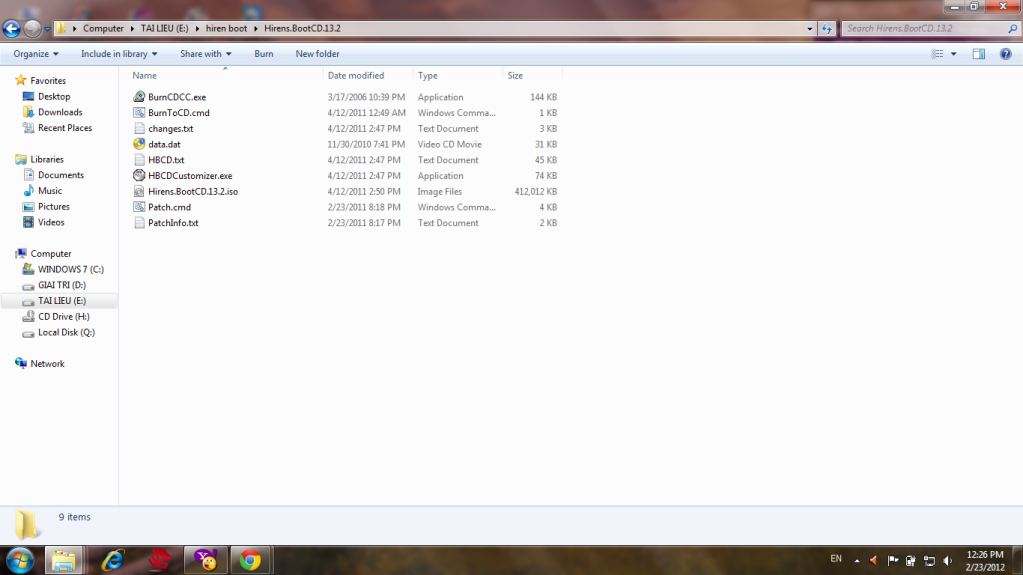1023x575 pixels.
Task: Open address bar history dropdown
Action: [810, 29]
